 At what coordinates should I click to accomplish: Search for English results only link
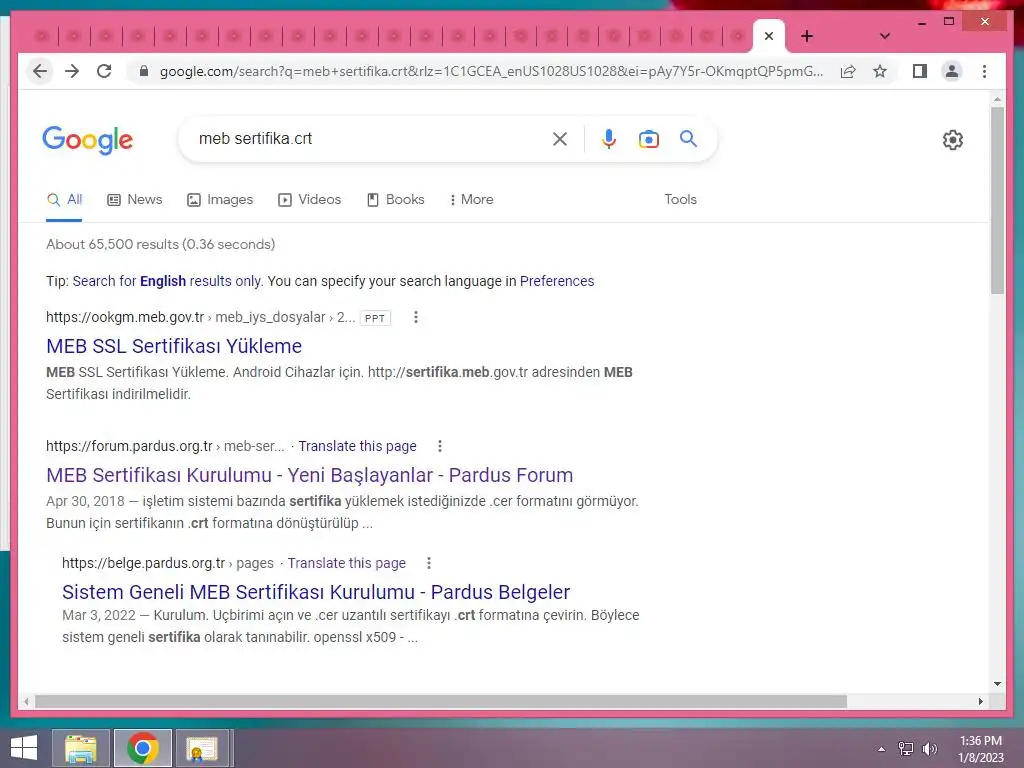point(167,281)
